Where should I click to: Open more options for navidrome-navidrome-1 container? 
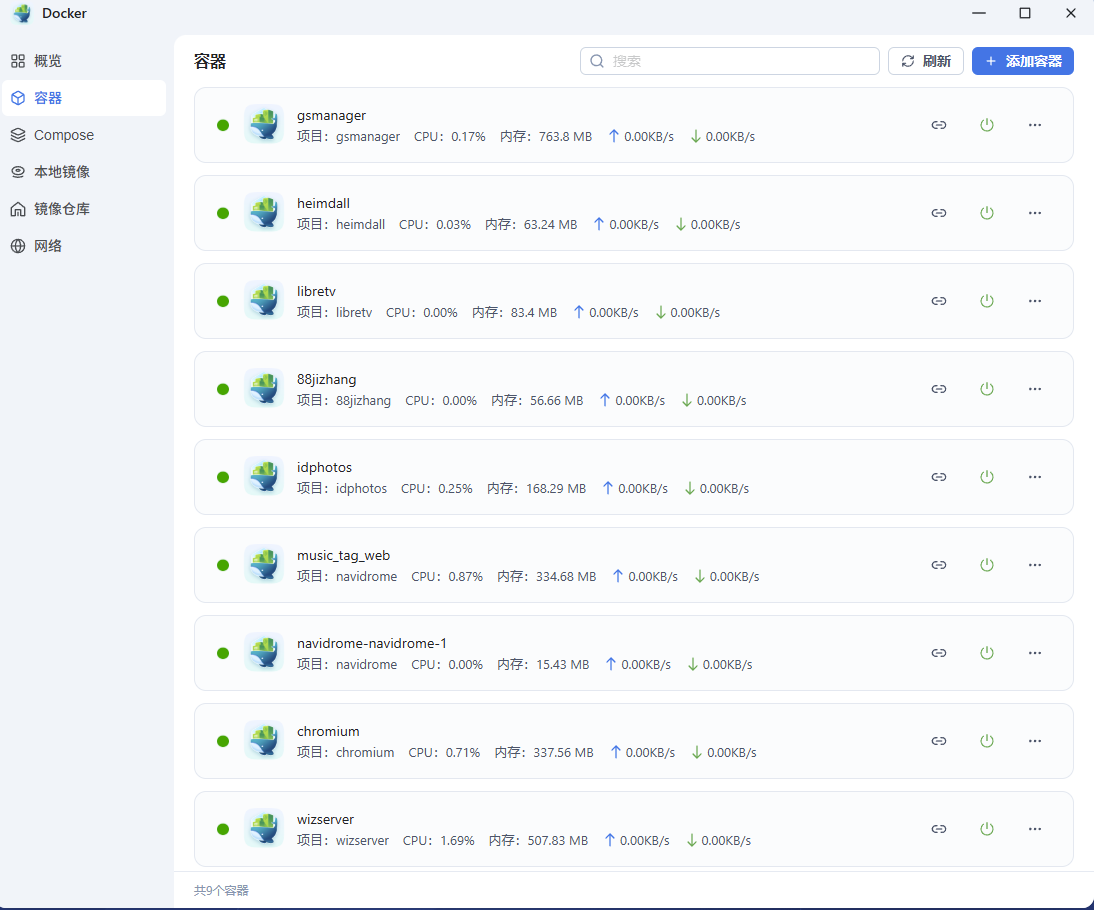1035,652
